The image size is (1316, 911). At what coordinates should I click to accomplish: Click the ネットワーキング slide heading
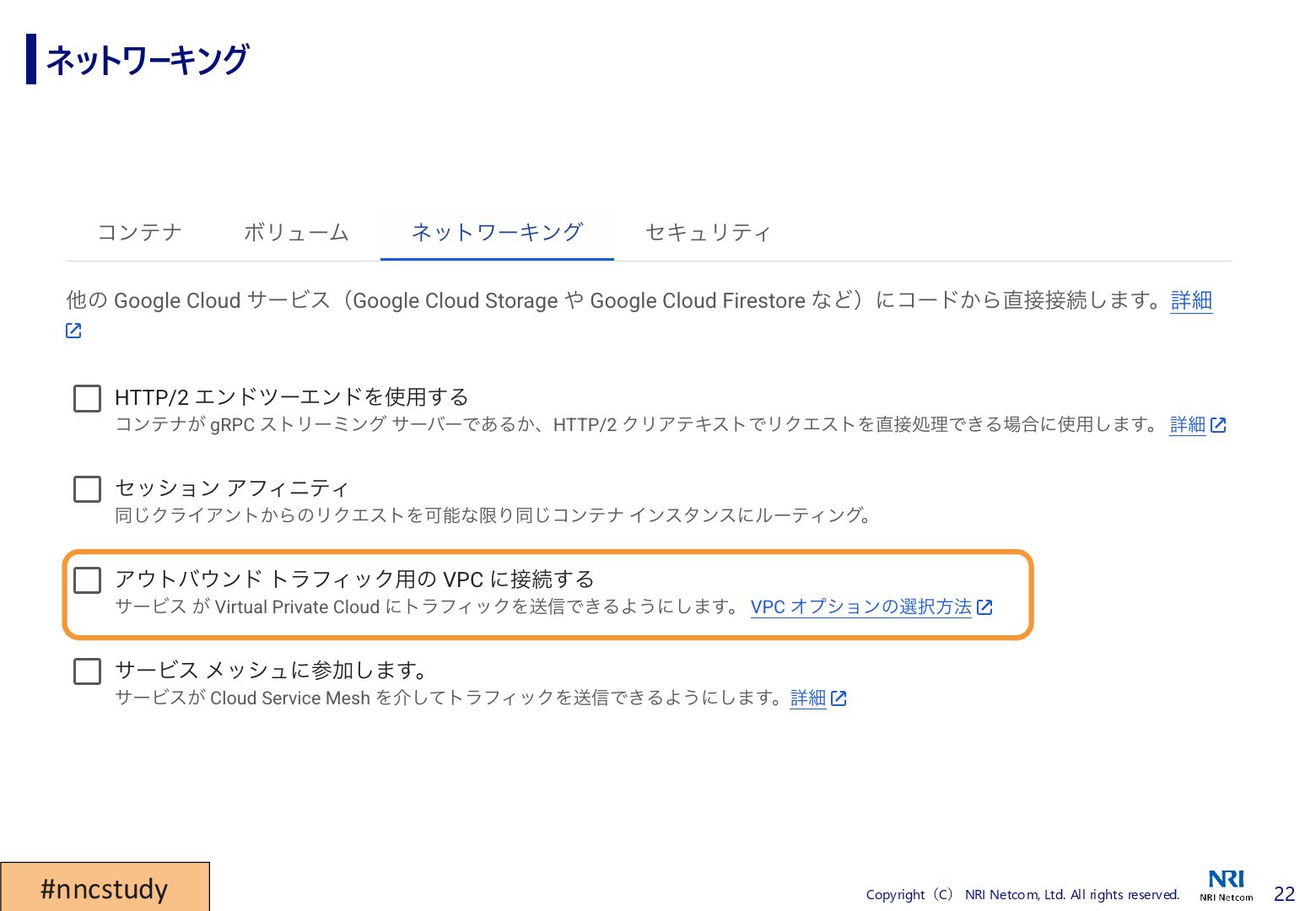[148, 60]
